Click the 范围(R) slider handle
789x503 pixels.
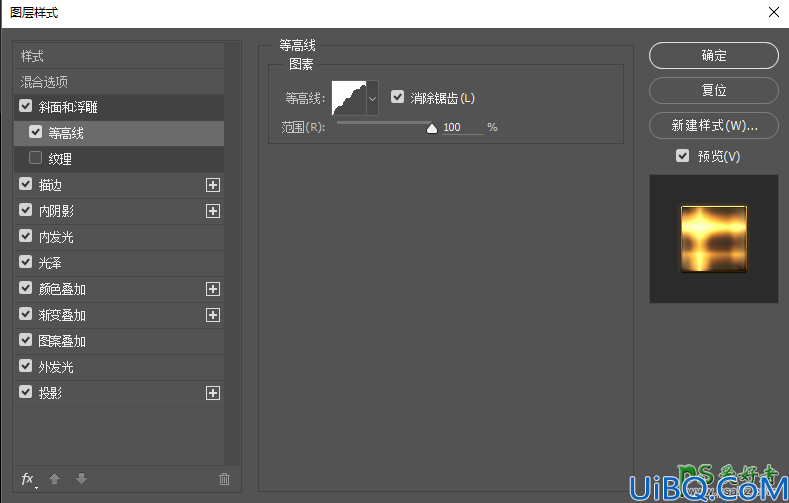click(x=432, y=129)
